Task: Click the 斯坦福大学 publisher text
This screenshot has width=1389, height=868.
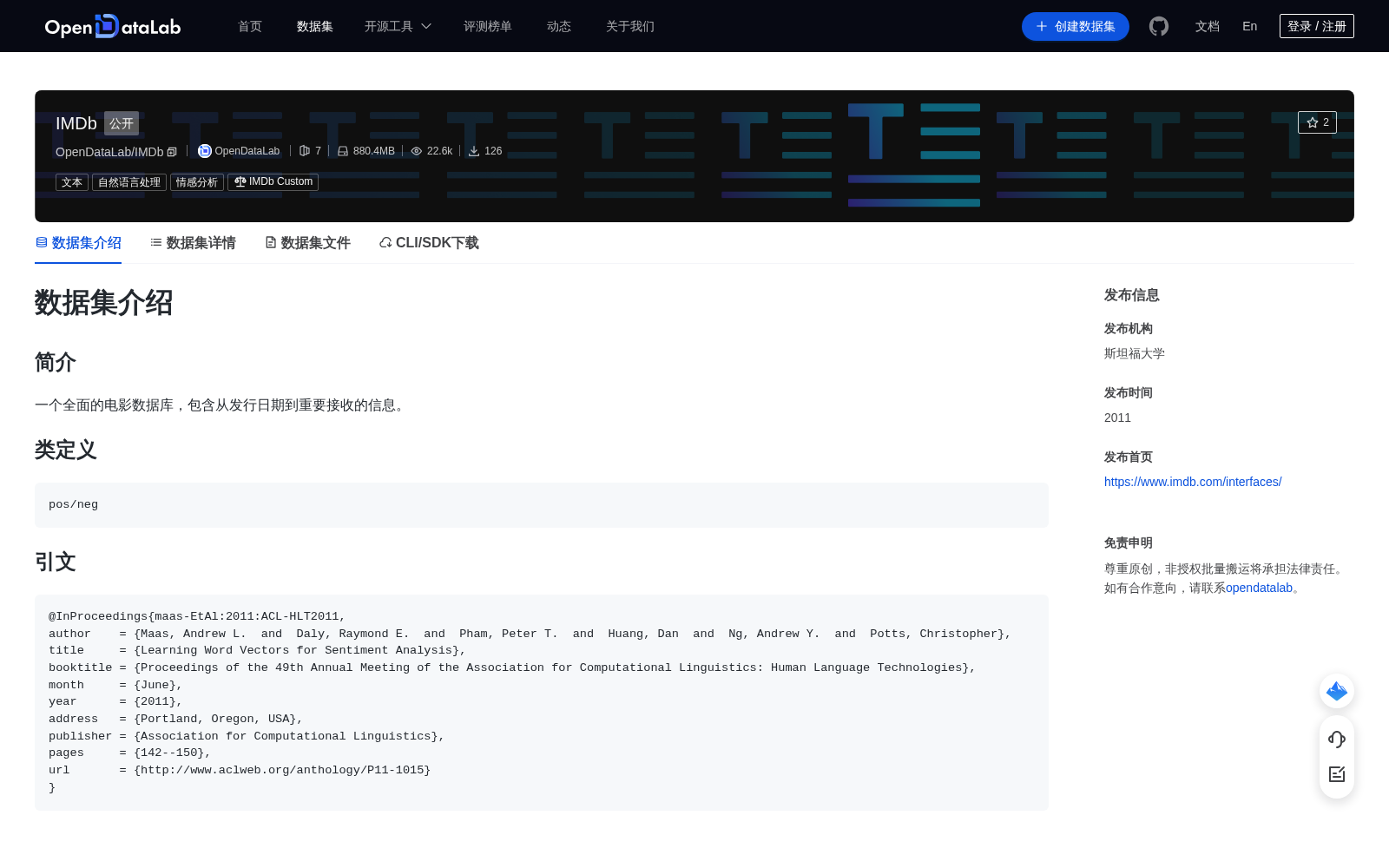Action: click(x=1135, y=353)
